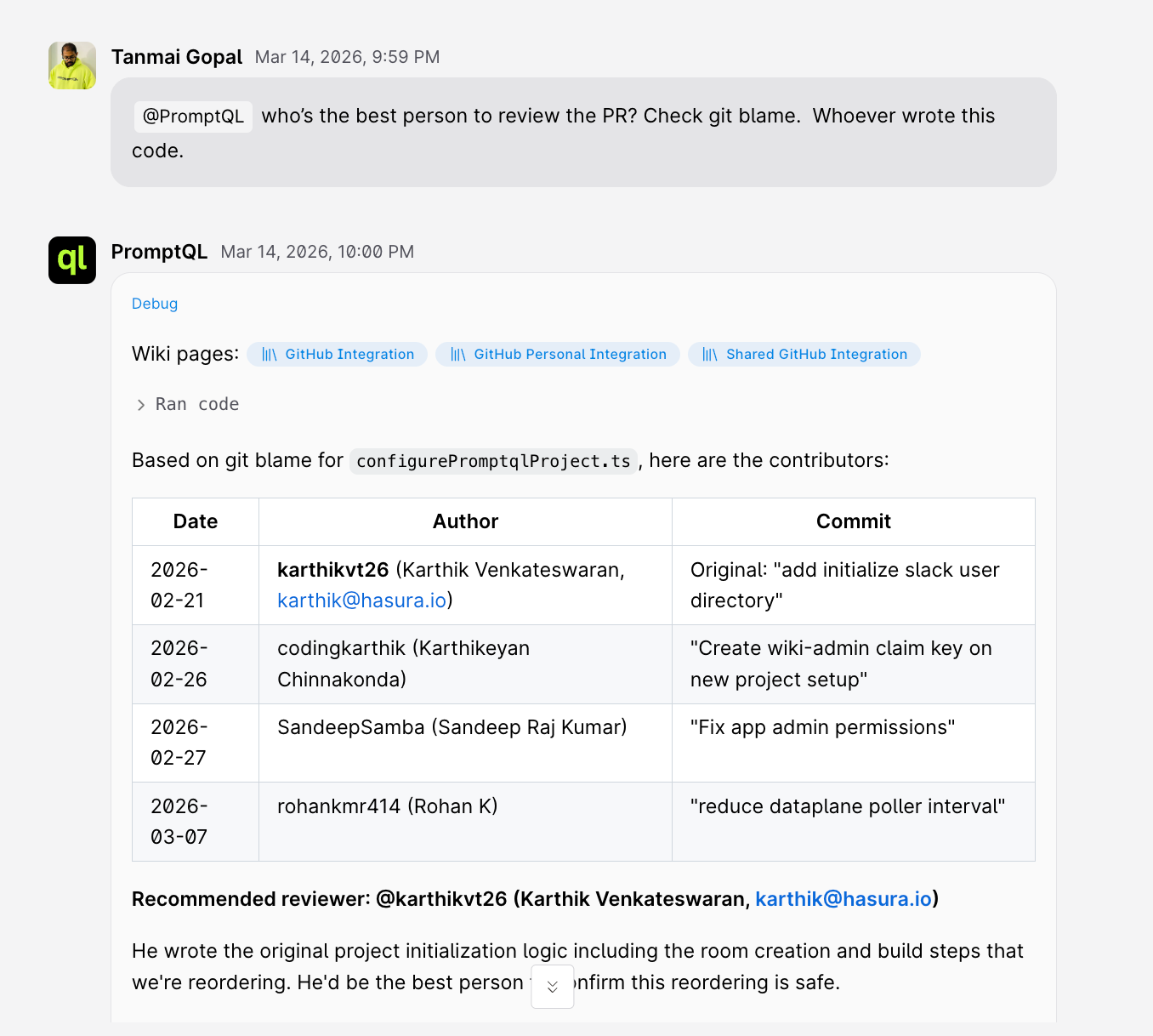Click karthik@hasura.io in recommended reviewer line
Image resolution: width=1153 pixels, height=1036 pixels.
[x=843, y=899]
